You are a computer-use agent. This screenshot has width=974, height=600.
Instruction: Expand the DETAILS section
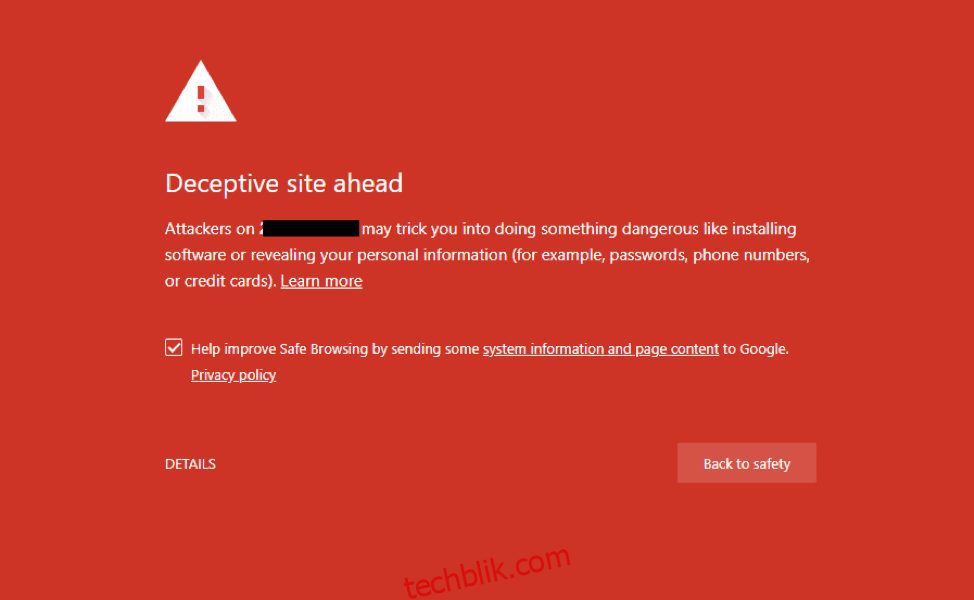[190, 464]
